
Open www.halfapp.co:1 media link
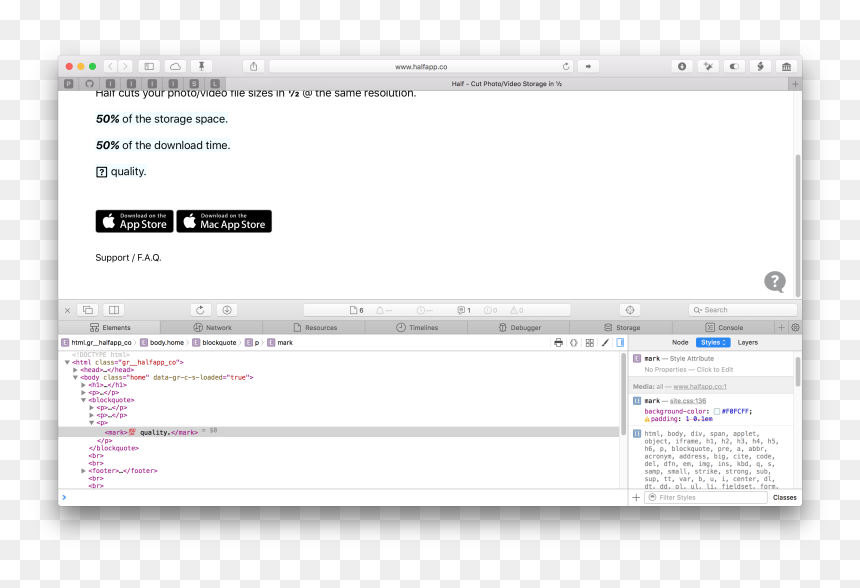click(700, 387)
